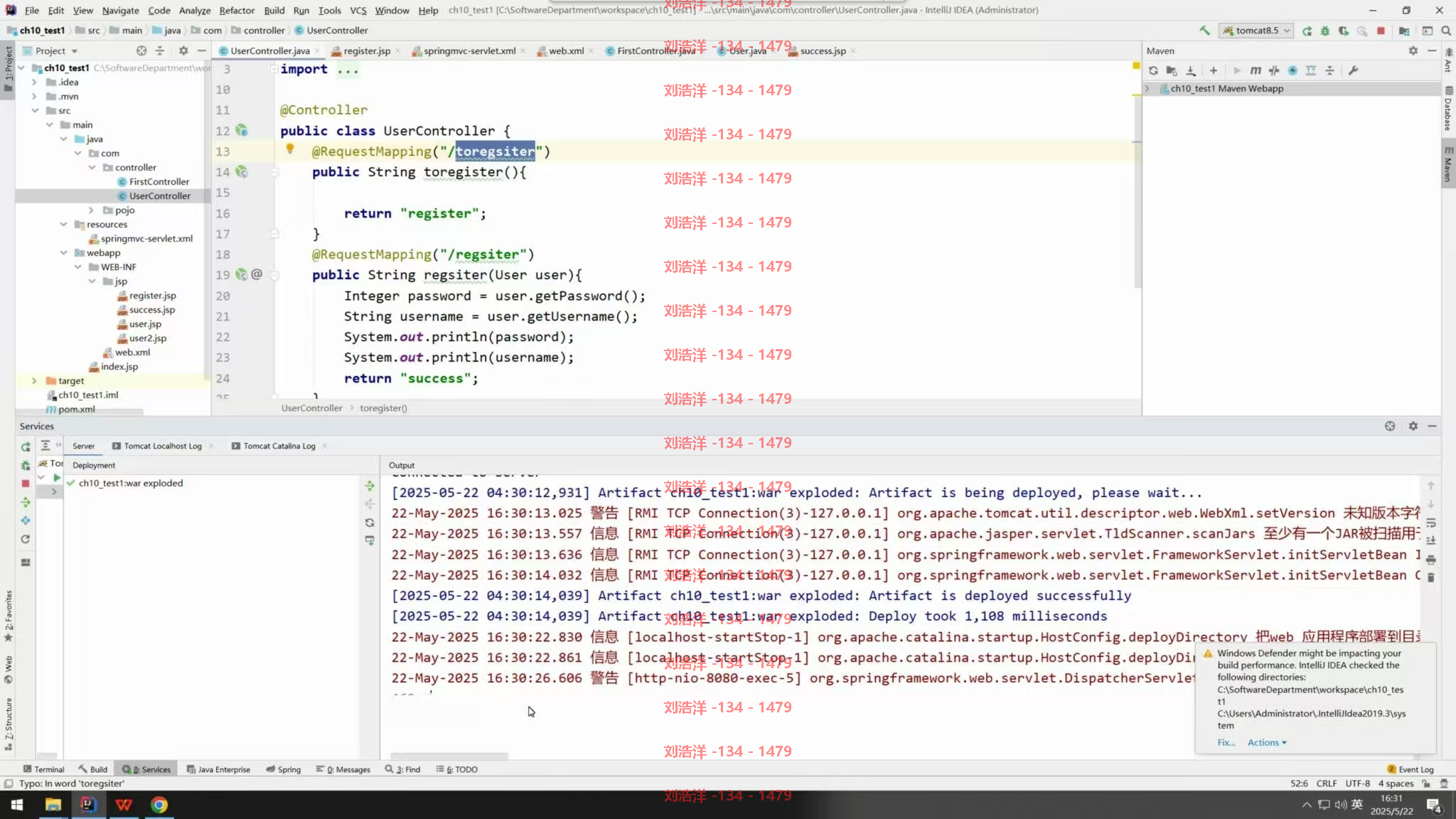Click the red Stop icon in top toolbar

pos(1381,31)
